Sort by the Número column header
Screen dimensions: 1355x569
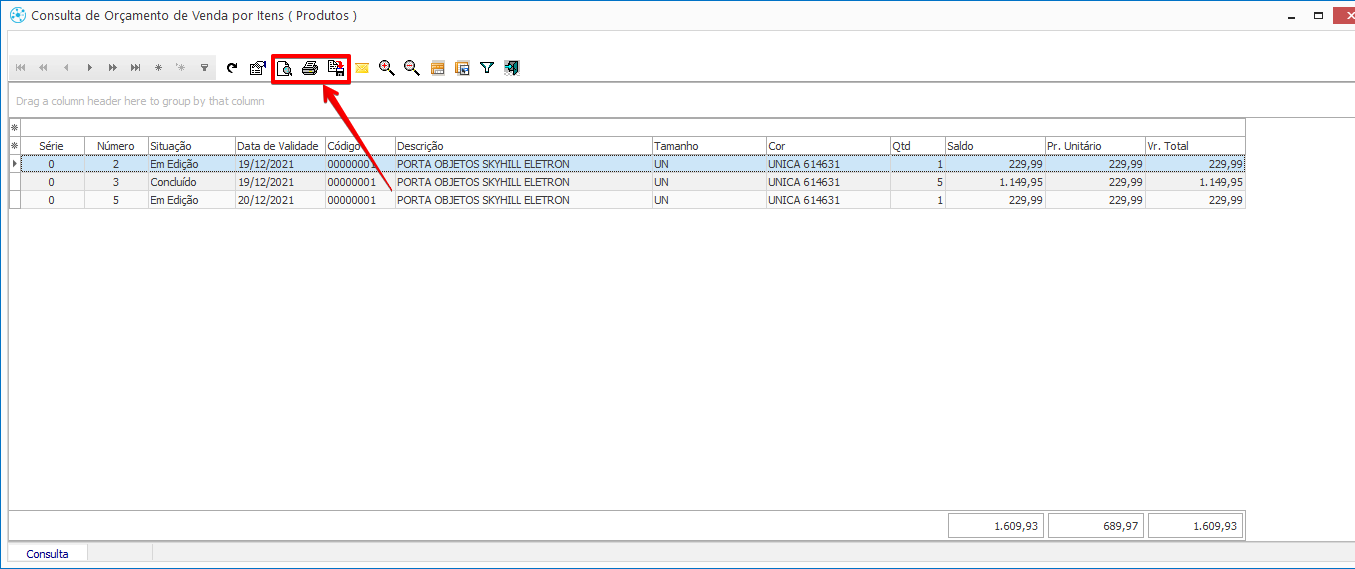(x=116, y=146)
